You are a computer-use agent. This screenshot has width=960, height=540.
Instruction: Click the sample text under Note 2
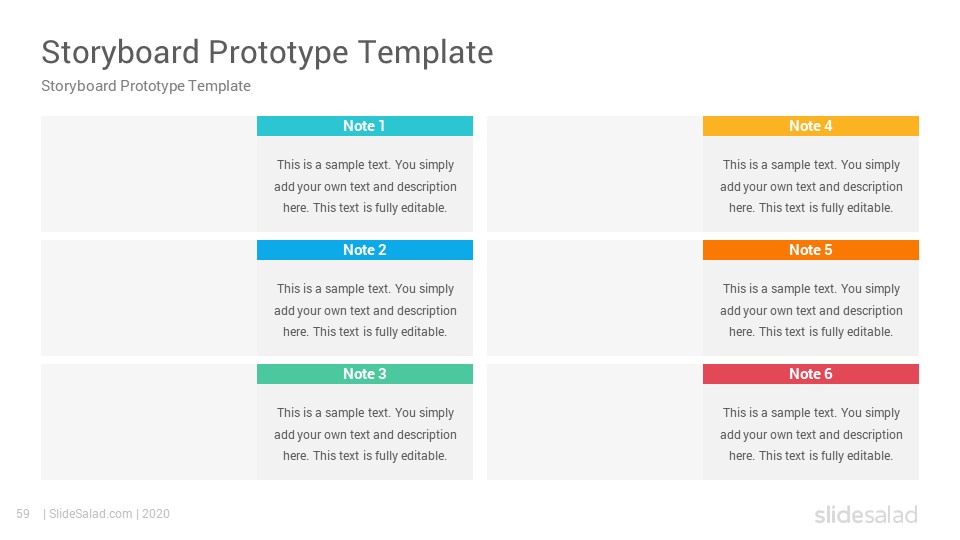coord(365,310)
